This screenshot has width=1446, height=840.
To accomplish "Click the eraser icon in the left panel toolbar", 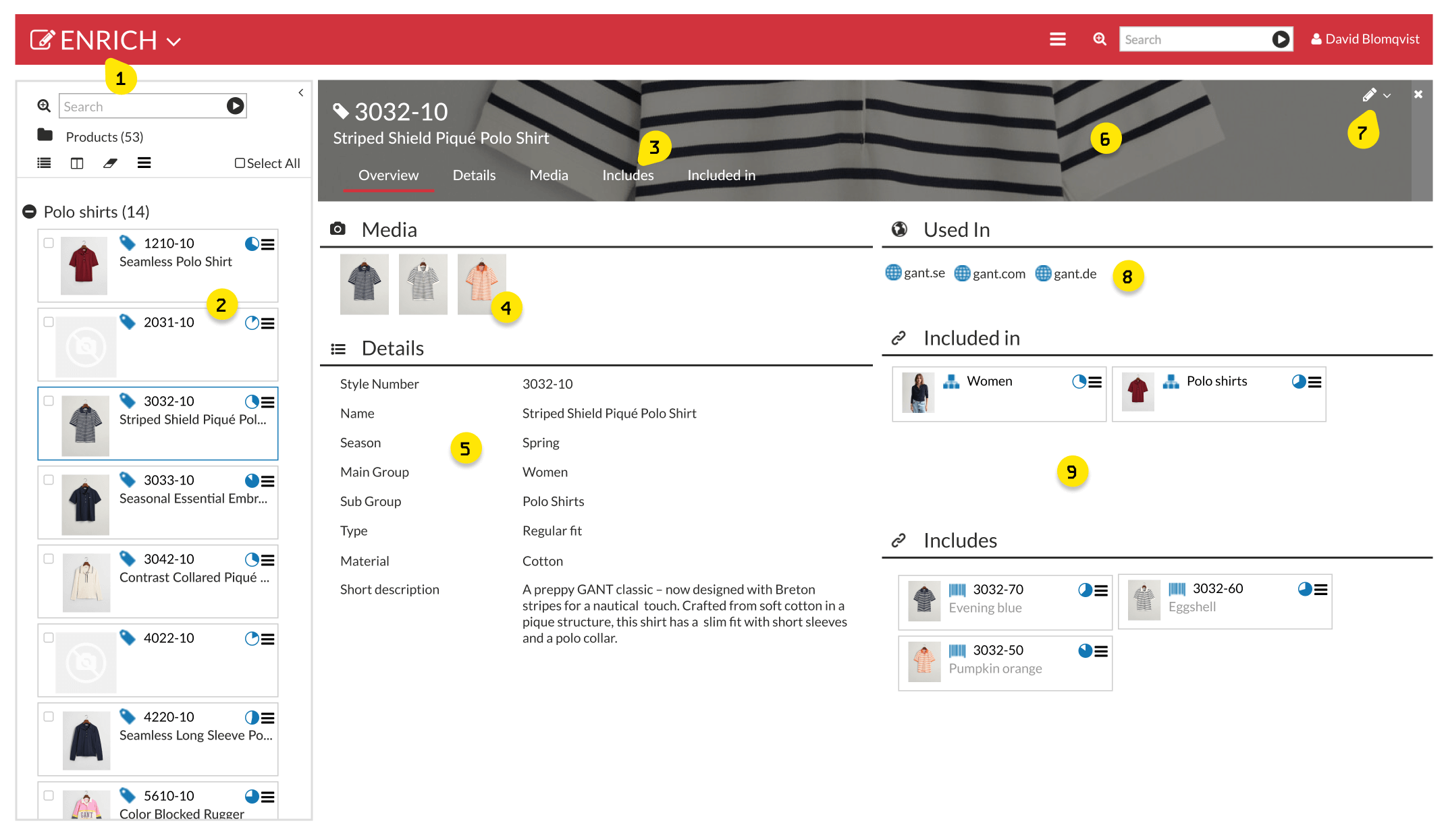I will pos(110,163).
